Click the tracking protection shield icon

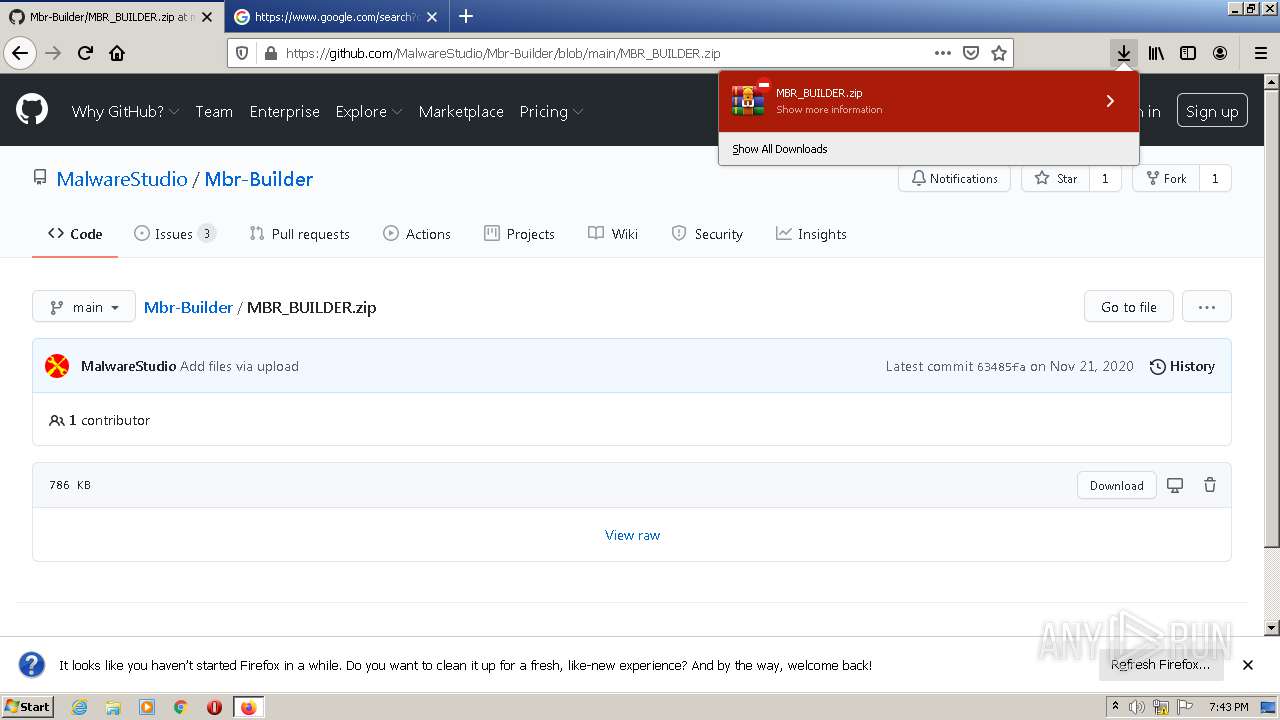click(242, 53)
